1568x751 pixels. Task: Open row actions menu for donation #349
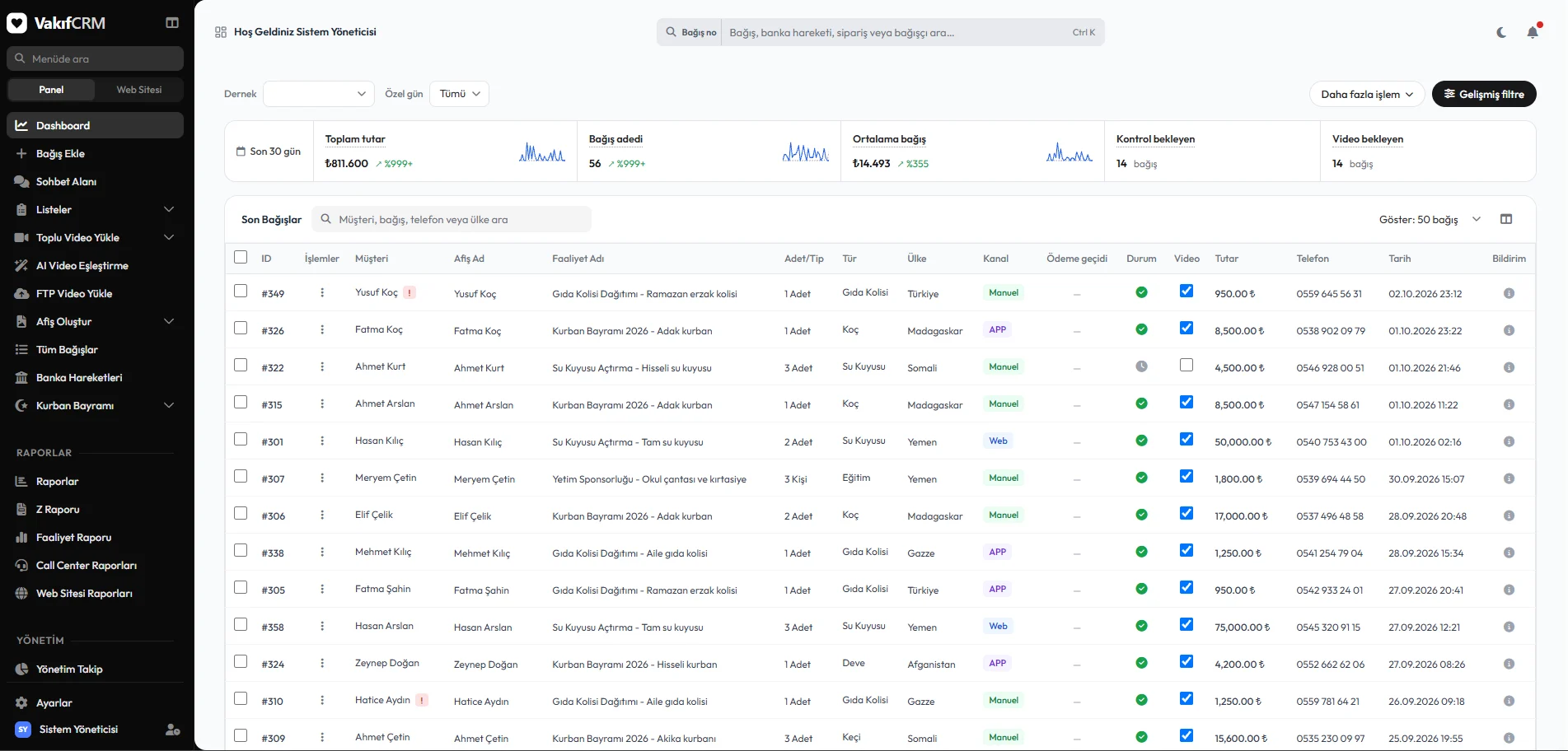tap(322, 292)
